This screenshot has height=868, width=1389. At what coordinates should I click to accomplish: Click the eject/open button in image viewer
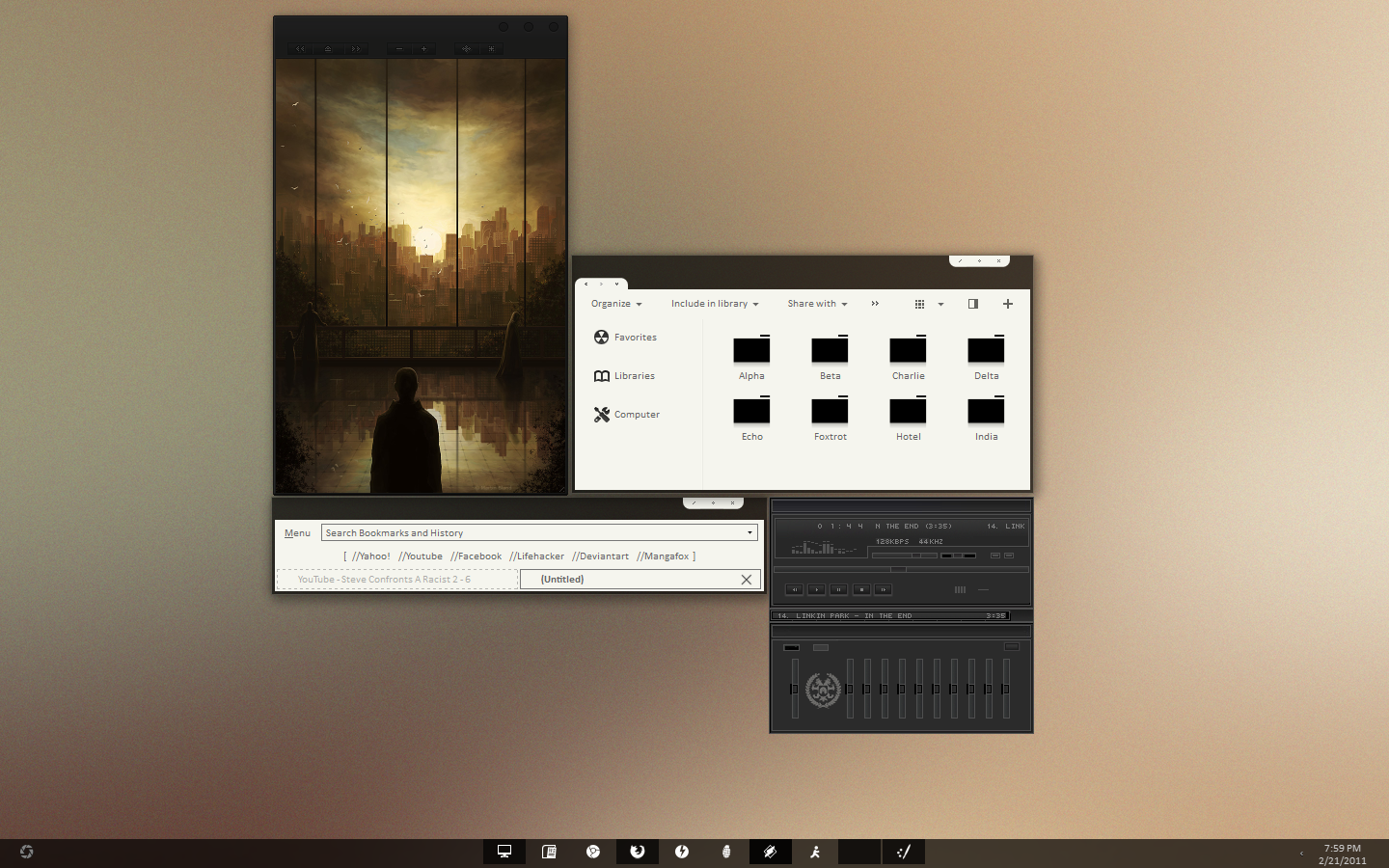point(328,48)
